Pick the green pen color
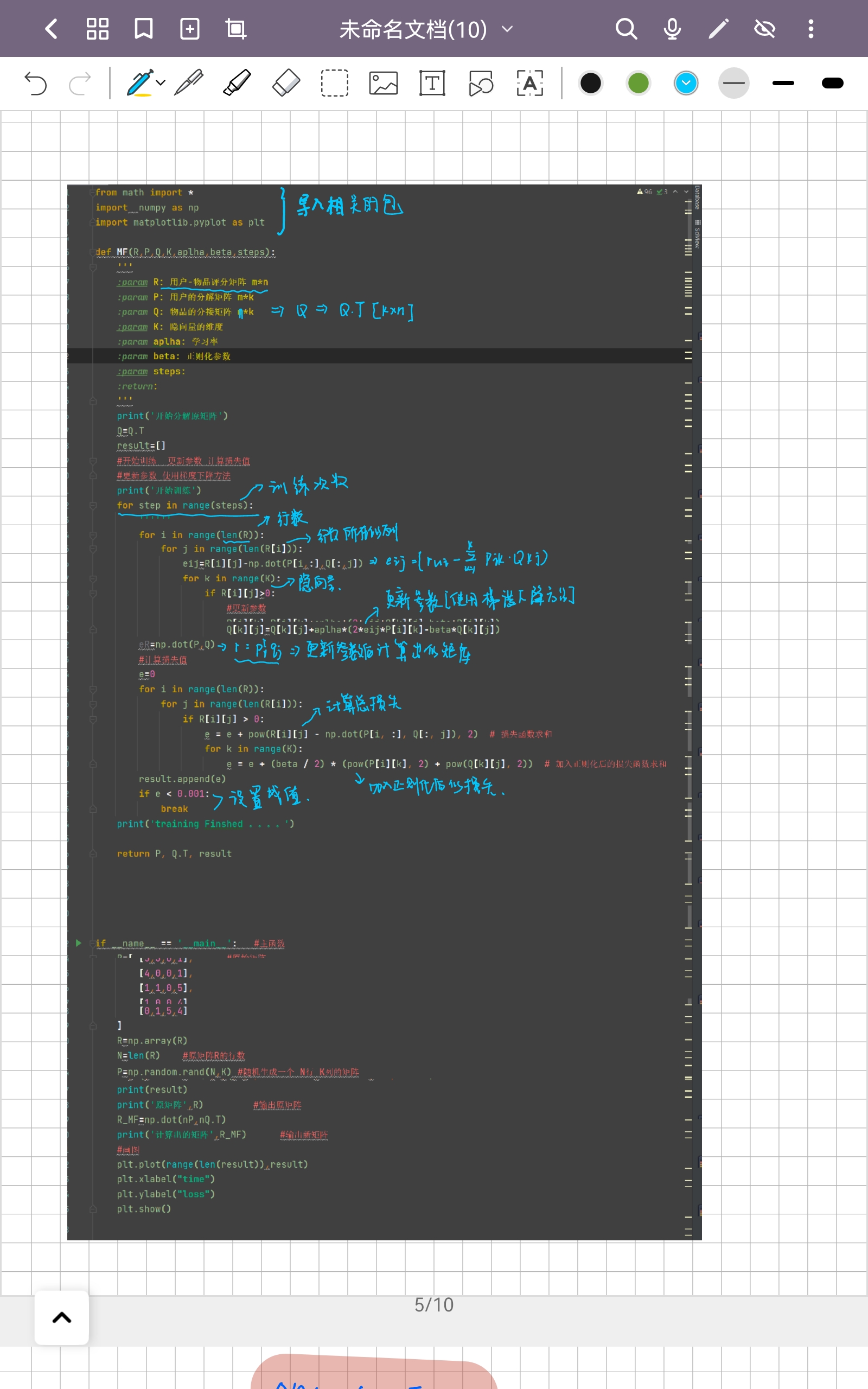 click(639, 82)
